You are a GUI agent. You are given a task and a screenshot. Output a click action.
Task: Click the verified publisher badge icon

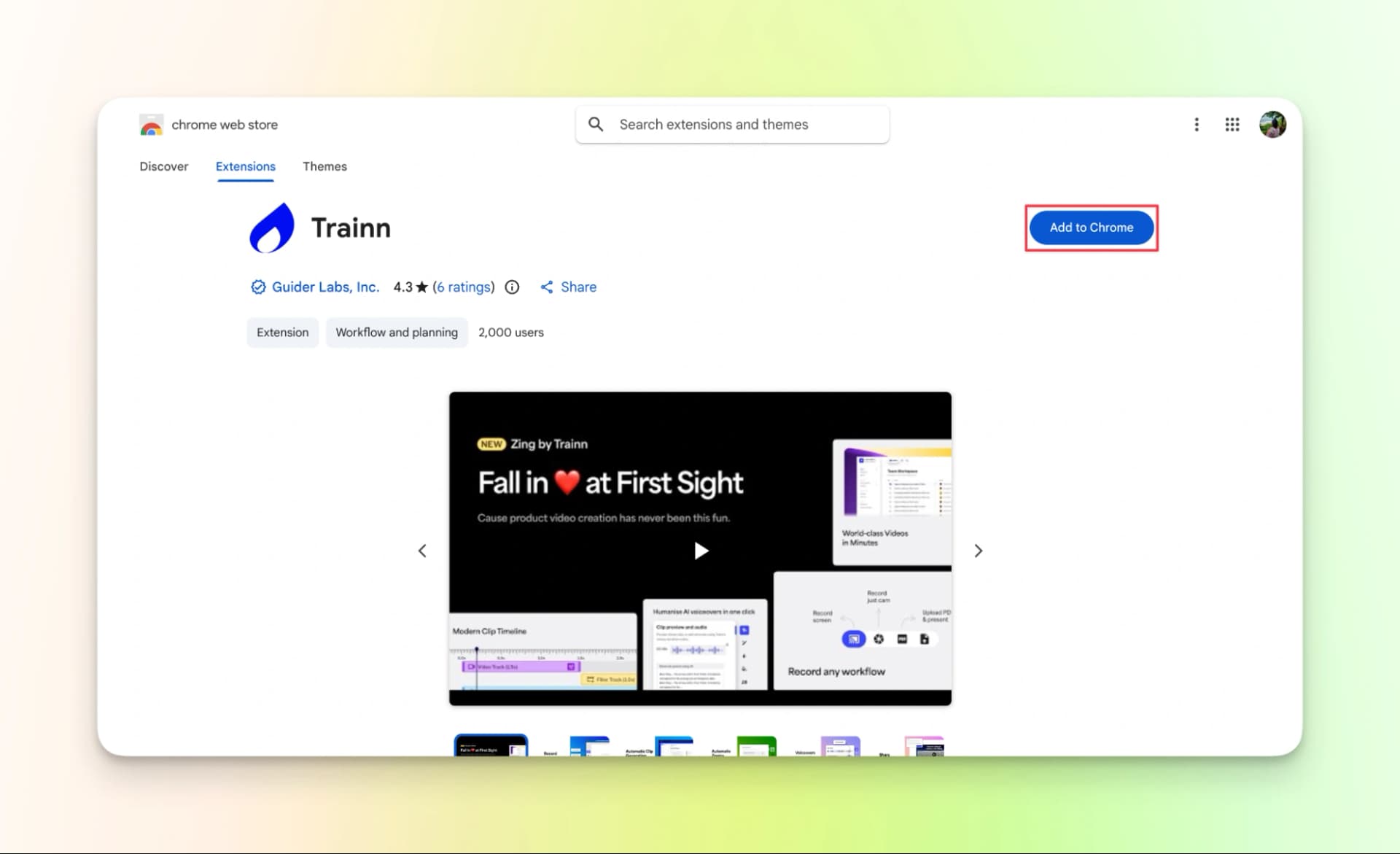click(257, 287)
